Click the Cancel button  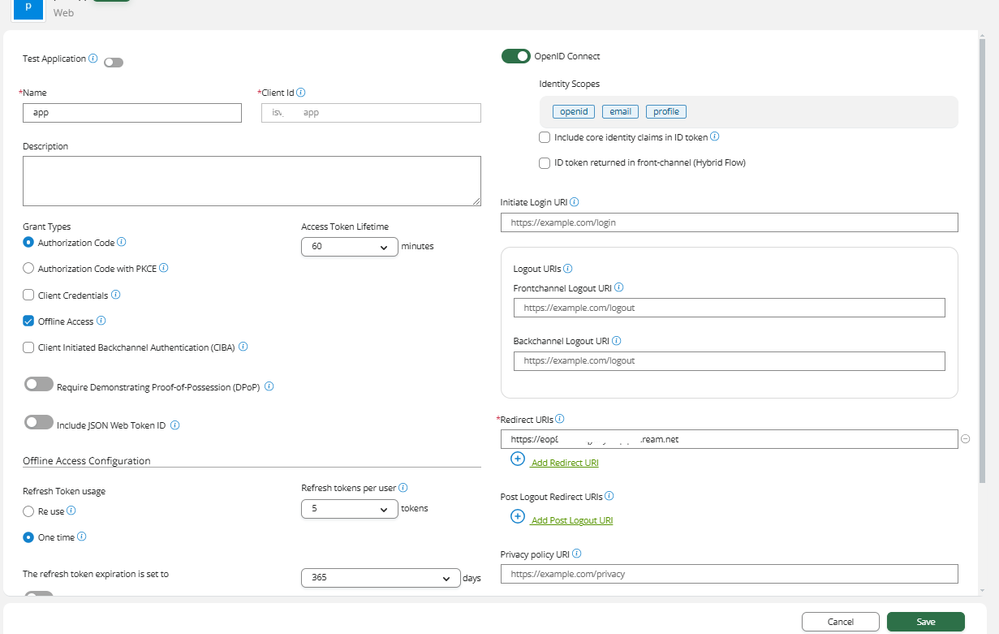click(840, 622)
